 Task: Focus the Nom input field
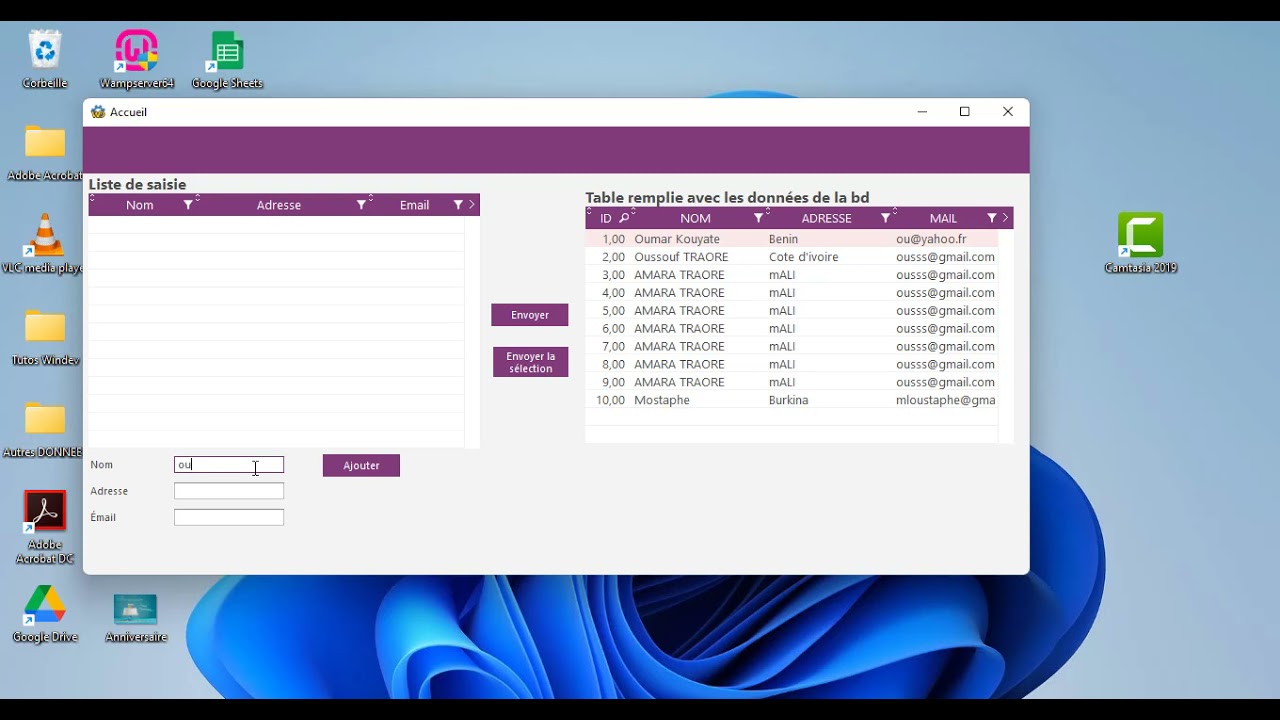[x=229, y=465]
